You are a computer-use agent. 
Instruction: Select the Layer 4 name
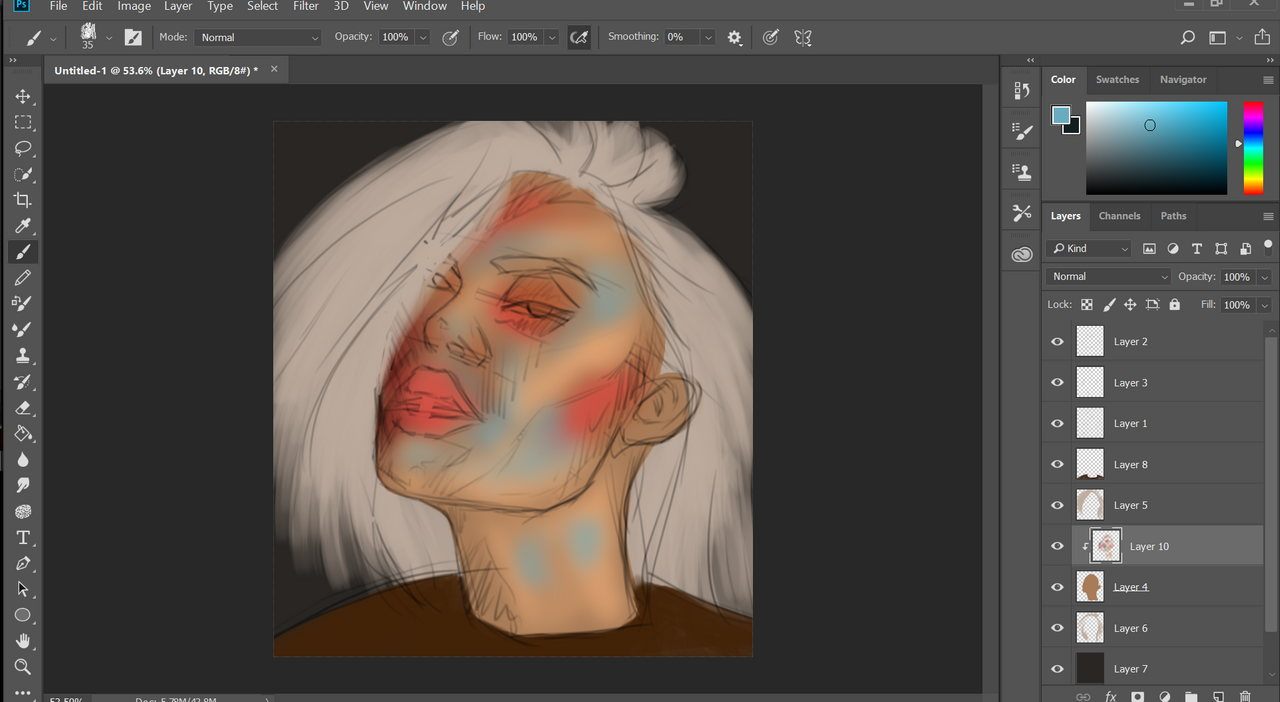click(x=1131, y=588)
